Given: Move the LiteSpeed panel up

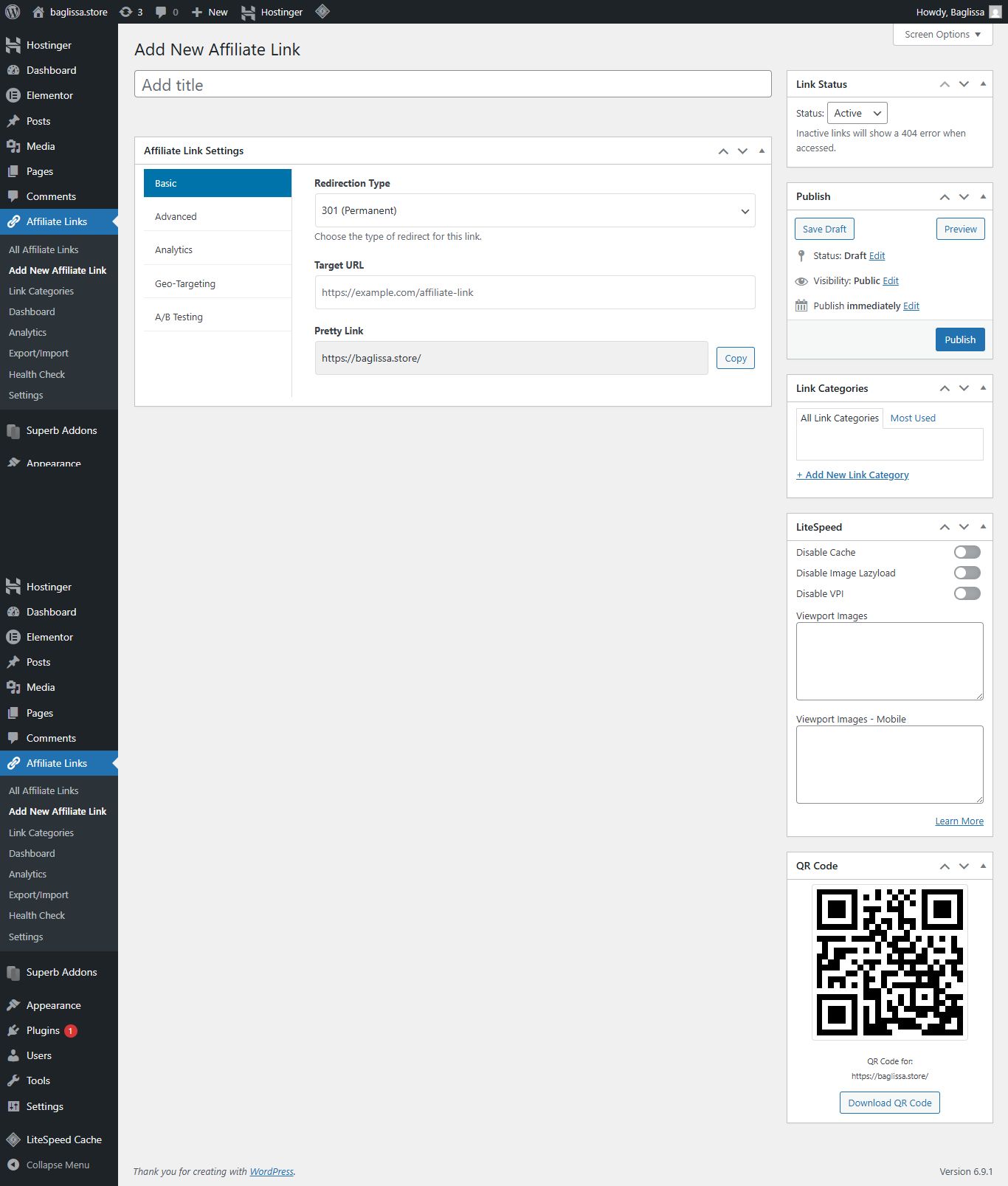Looking at the screenshot, I should 945,527.
